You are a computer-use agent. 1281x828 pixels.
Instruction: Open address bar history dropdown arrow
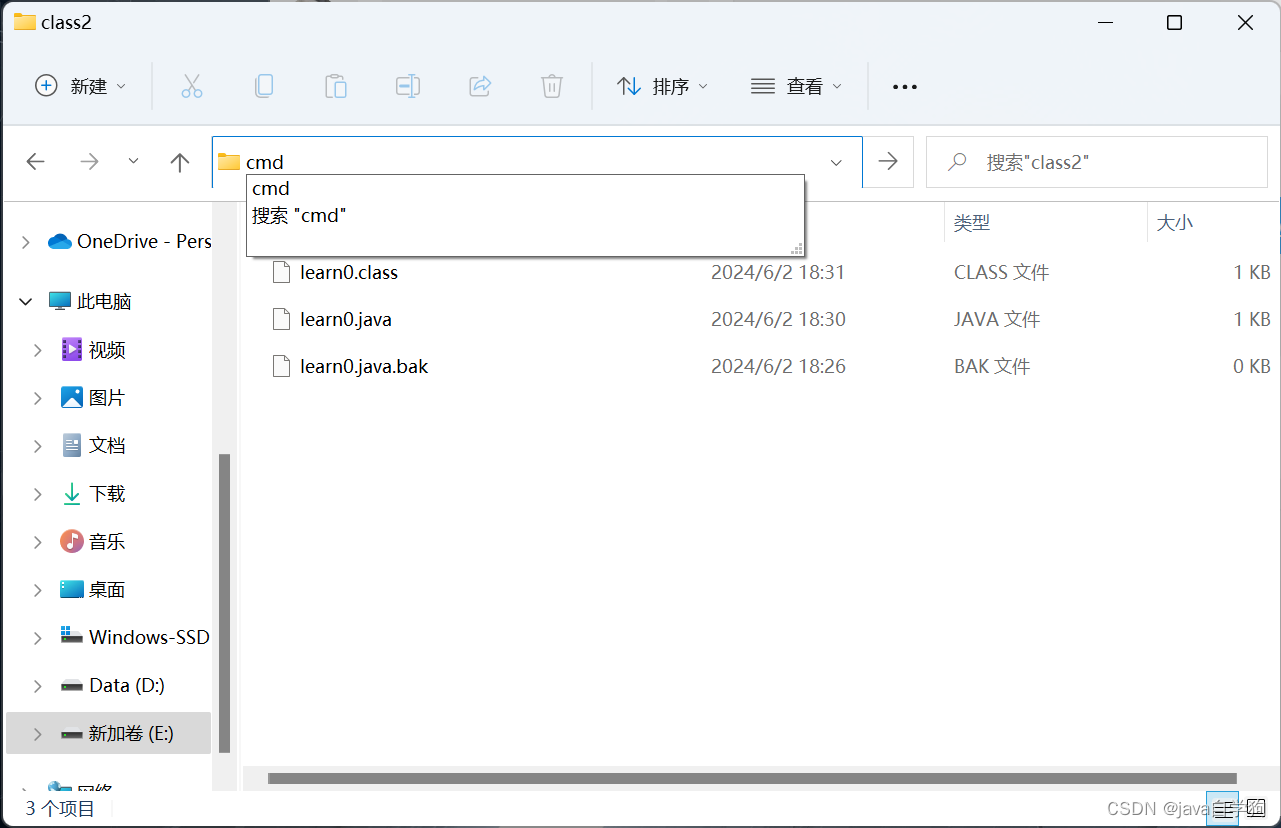point(836,162)
